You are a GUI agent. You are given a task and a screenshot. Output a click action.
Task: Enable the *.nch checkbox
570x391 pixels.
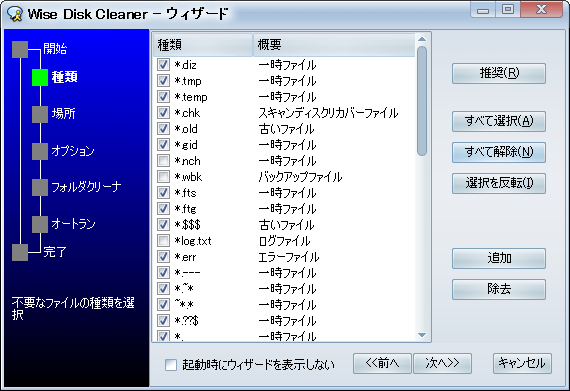pos(163,161)
